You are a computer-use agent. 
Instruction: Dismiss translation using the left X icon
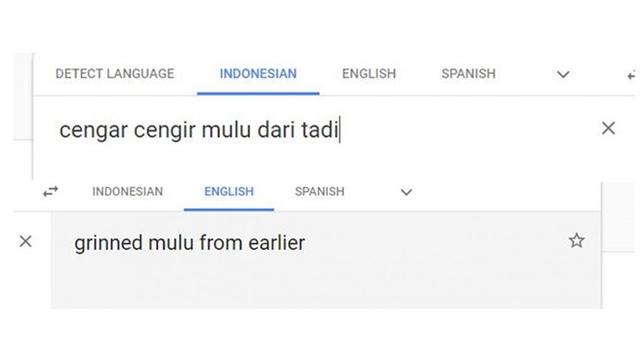[x=26, y=241]
